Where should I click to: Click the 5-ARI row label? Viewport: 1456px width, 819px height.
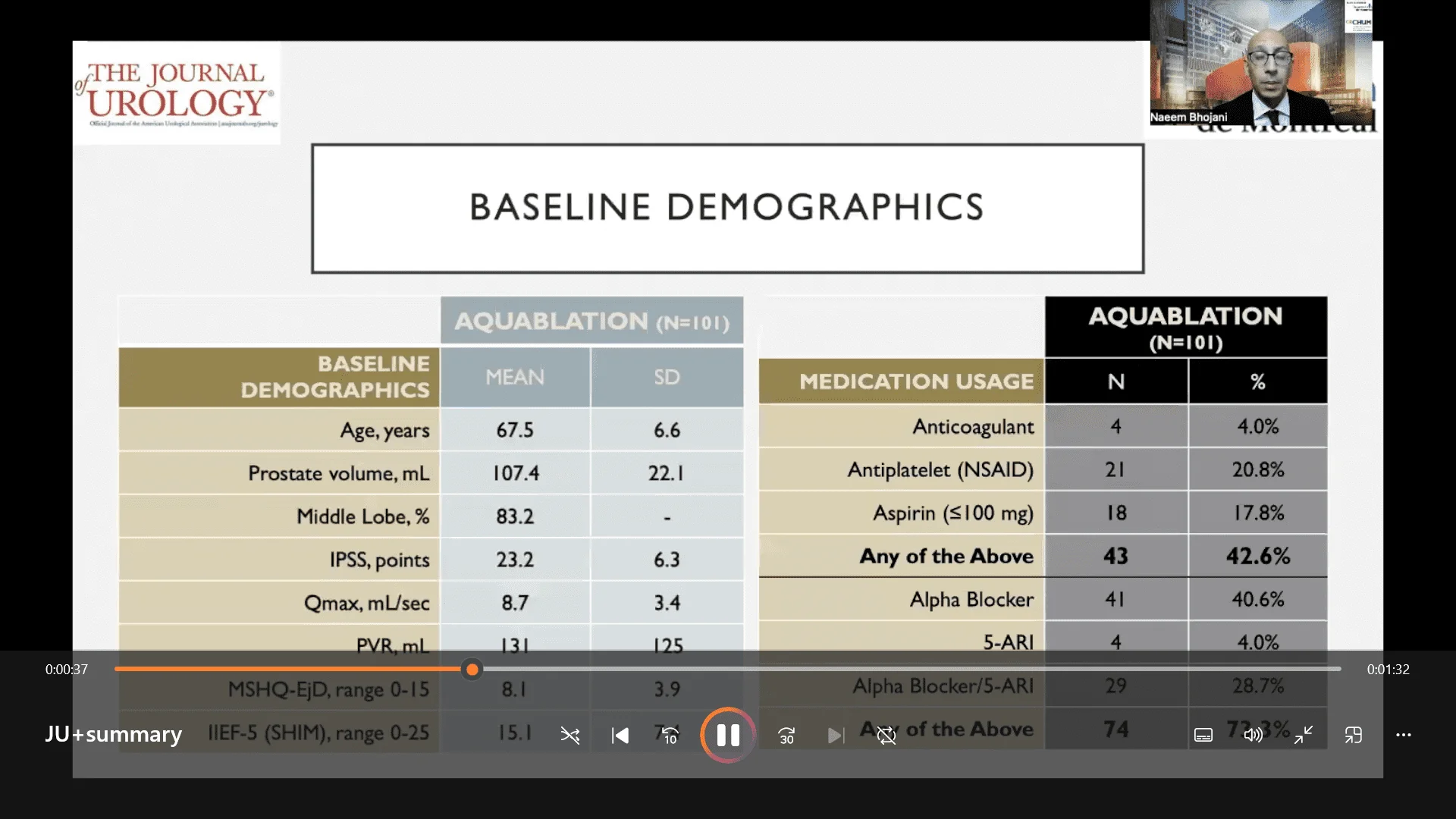point(1009,642)
